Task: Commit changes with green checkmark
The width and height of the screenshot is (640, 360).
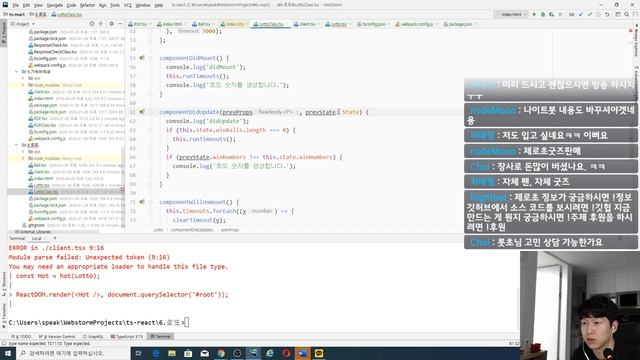Action: (589, 14)
